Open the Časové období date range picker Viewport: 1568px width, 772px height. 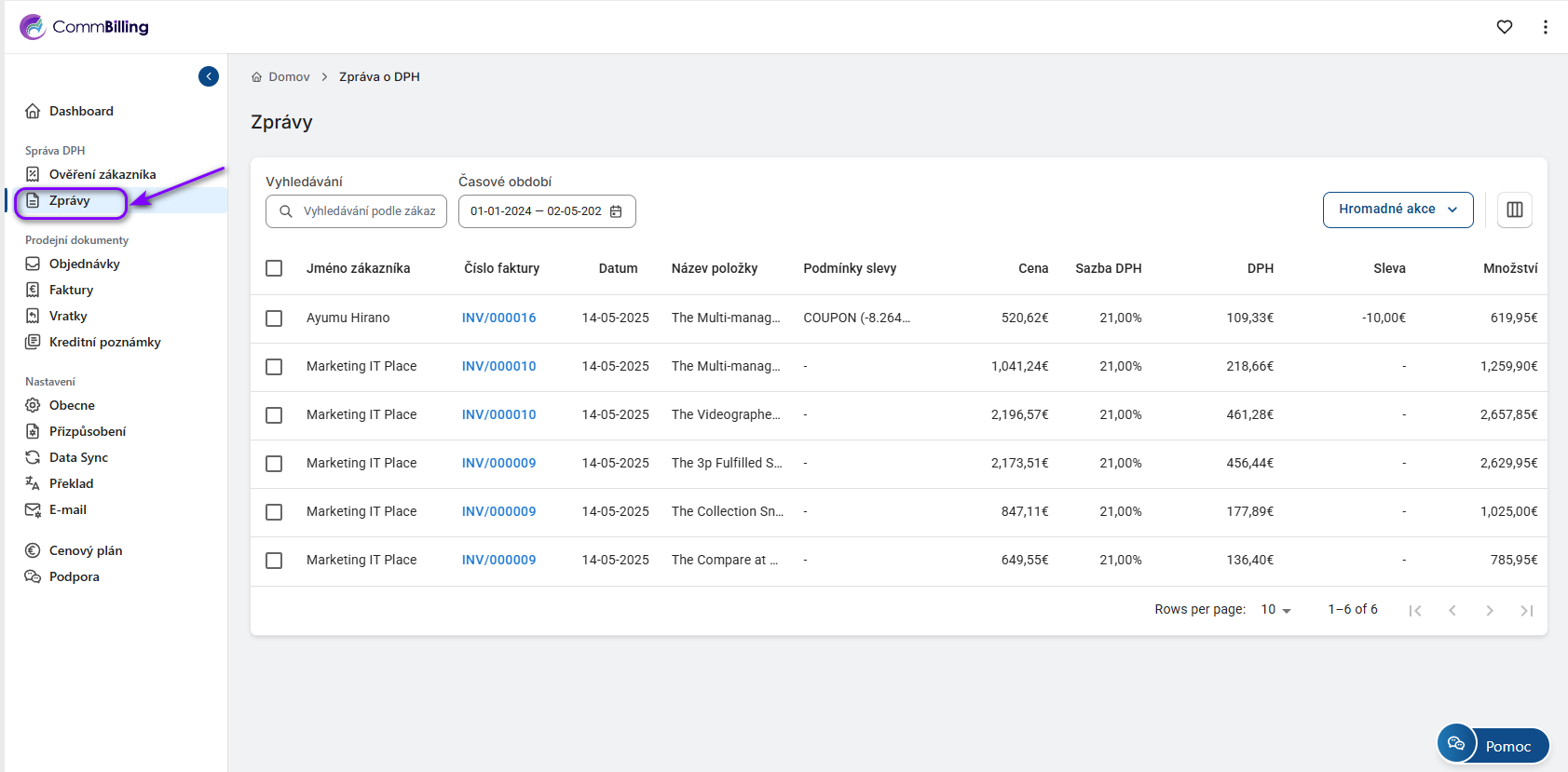coord(536,211)
